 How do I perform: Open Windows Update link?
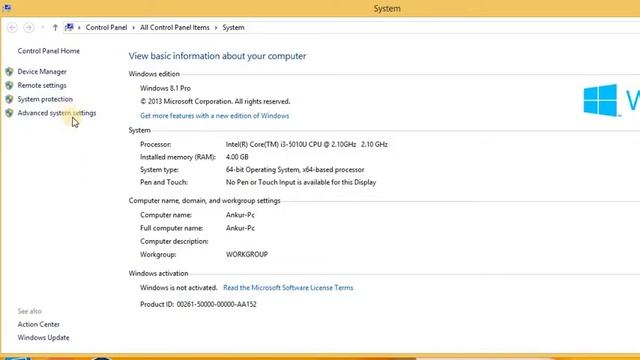(x=43, y=338)
